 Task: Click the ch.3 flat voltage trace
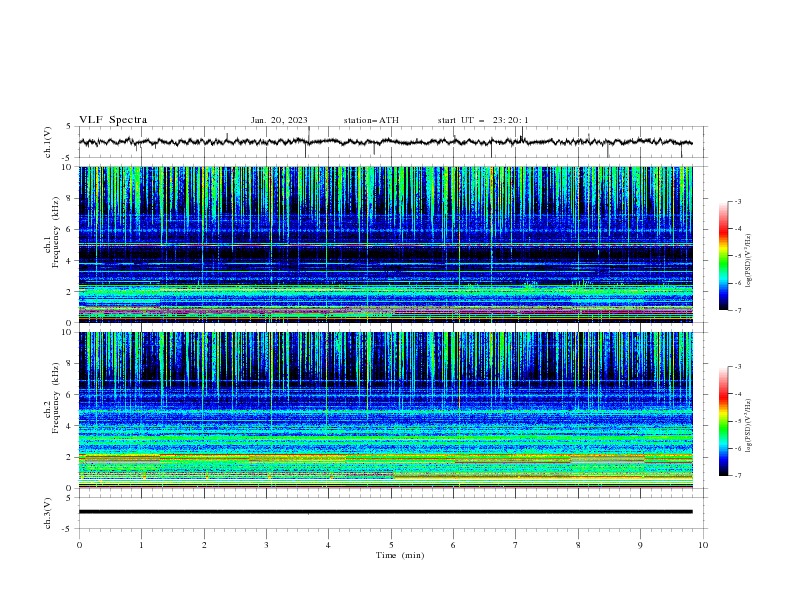(x=385, y=512)
